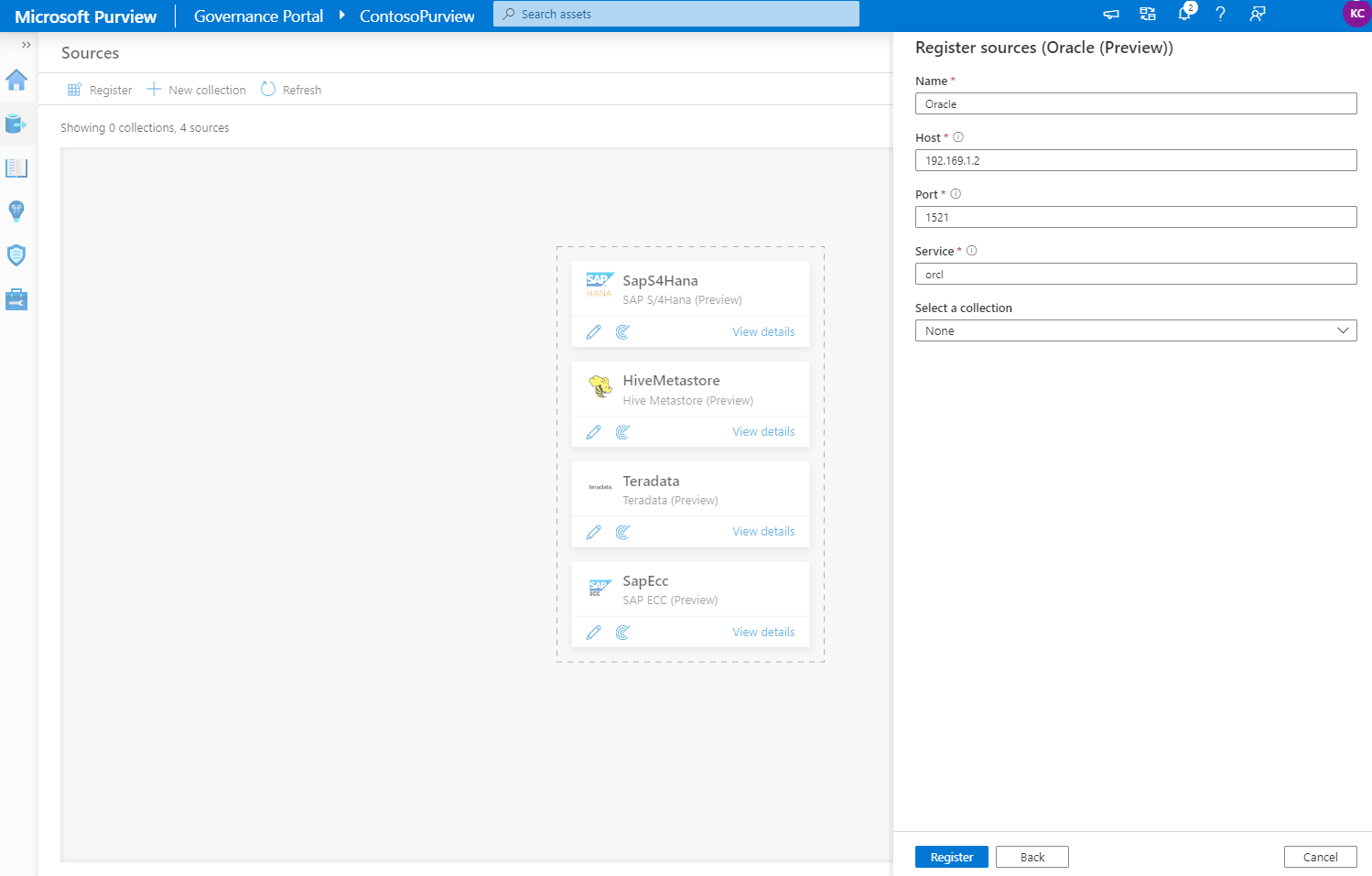This screenshot has height=876, width=1372.
Task: View details of HiveMetastore source
Action: (763, 432)
